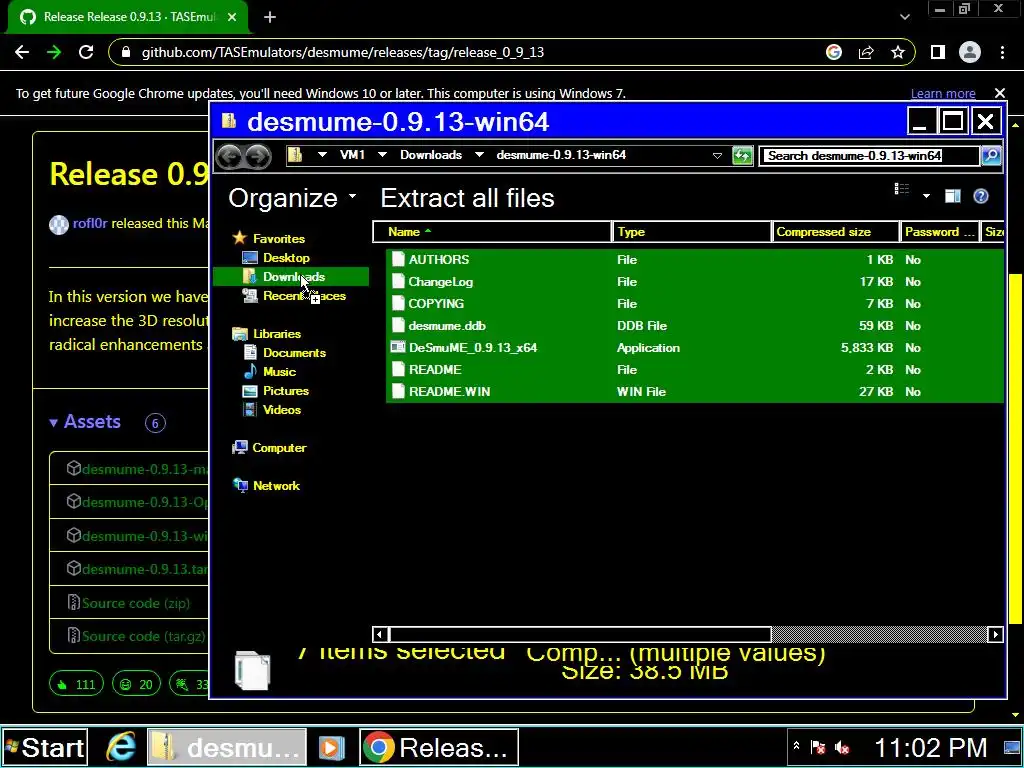Open a new Chrome tab
This screenshot has width=1024, height=768.
pos(270,17)
